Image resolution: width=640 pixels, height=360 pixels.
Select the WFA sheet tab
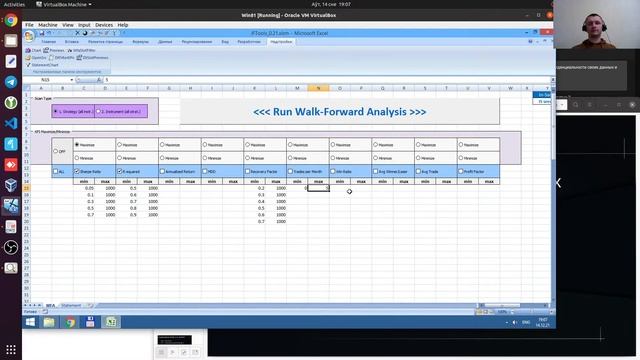pyautogui.click(x=50, y=305)
